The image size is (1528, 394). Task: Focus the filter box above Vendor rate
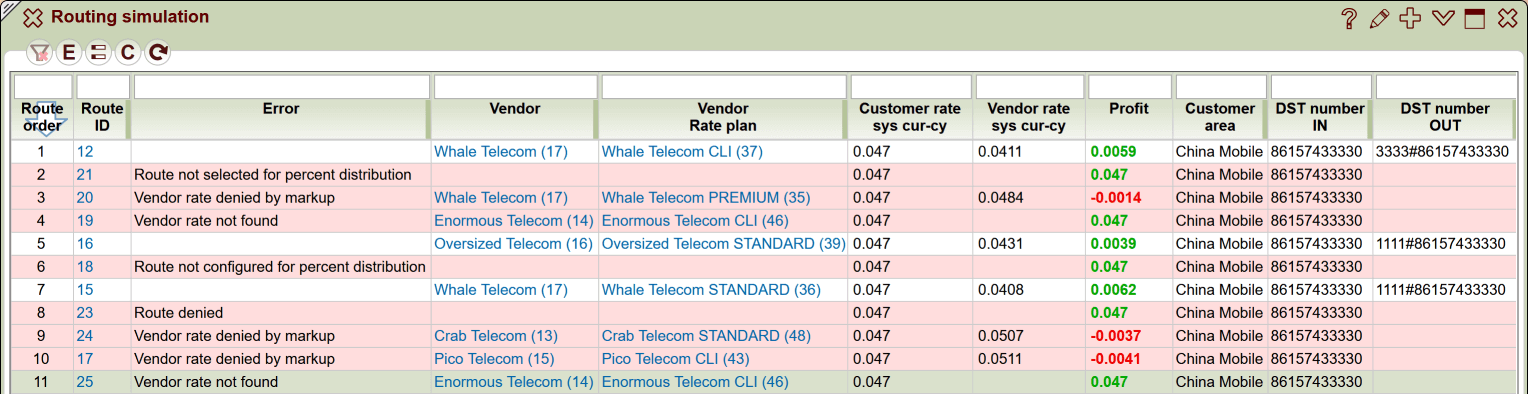click(x=1030, y=87)
